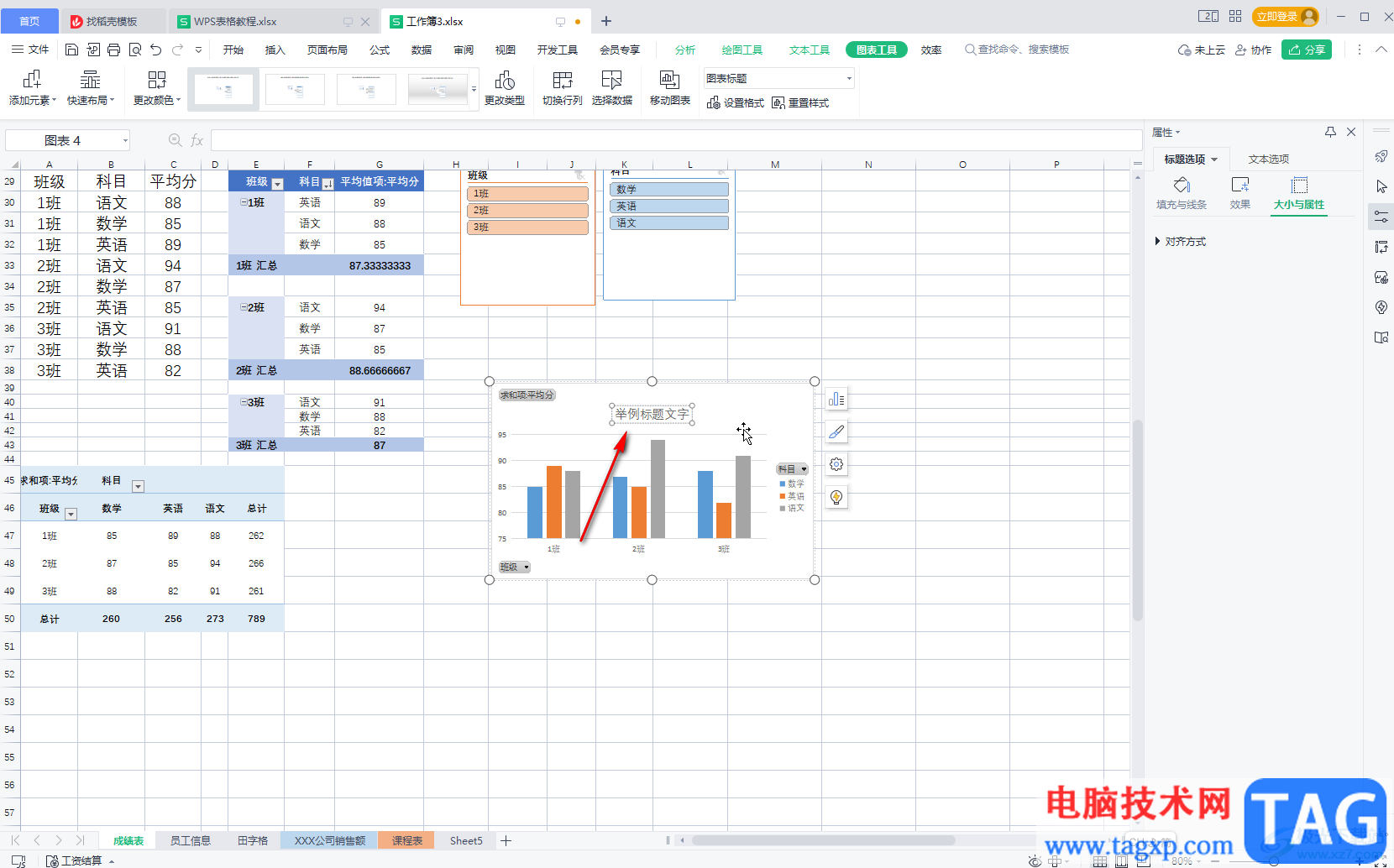Click the rocket icon in right sidebar

1381,156
